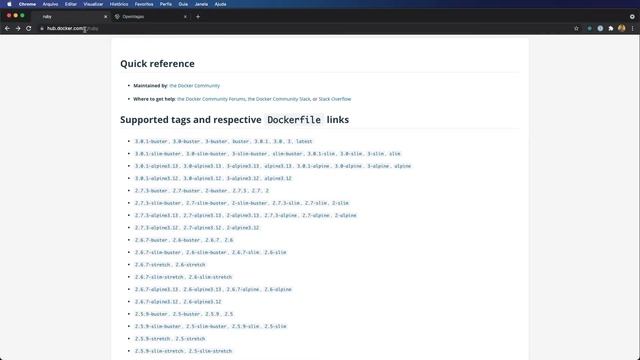The width and height of the screenshot is (640, 360).
Task: Open the Docker Community Forums link
Action: (211, 99)
